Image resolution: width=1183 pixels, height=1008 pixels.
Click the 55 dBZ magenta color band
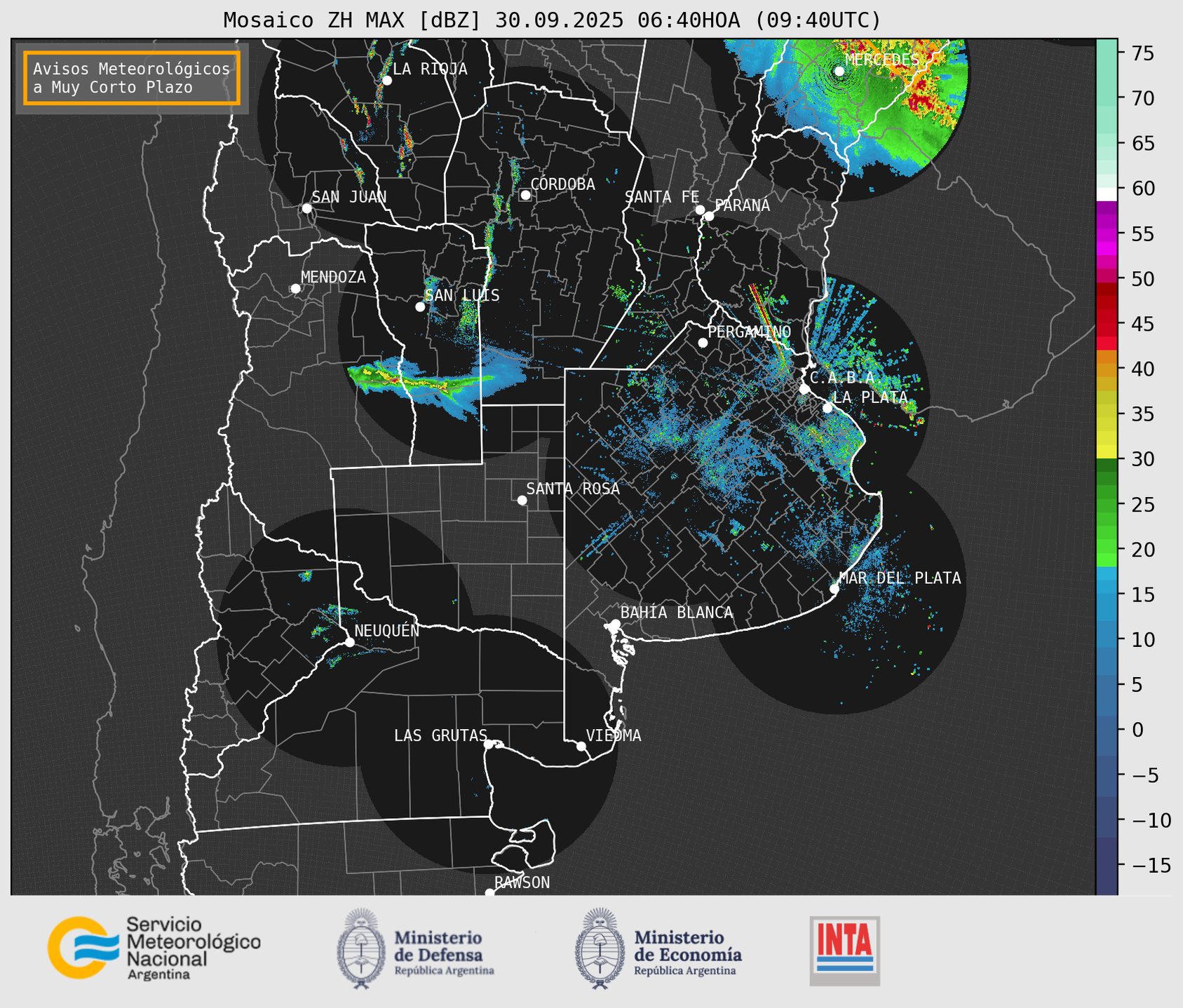tap(1107, 234)
